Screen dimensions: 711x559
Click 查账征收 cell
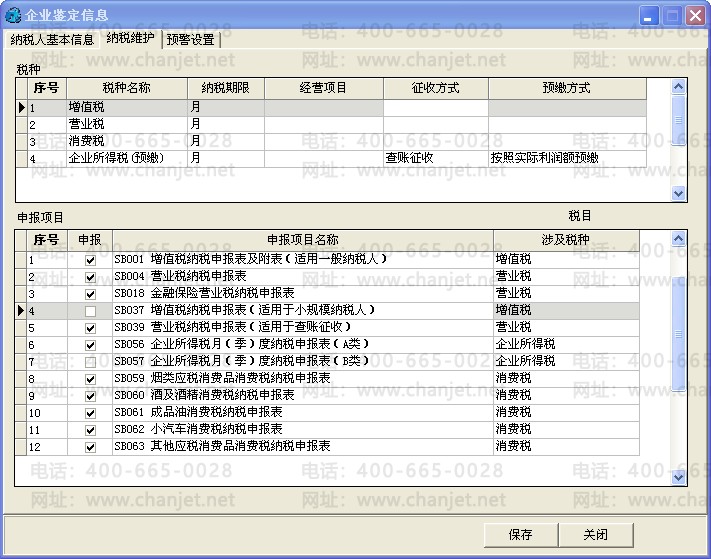point(436,158)
